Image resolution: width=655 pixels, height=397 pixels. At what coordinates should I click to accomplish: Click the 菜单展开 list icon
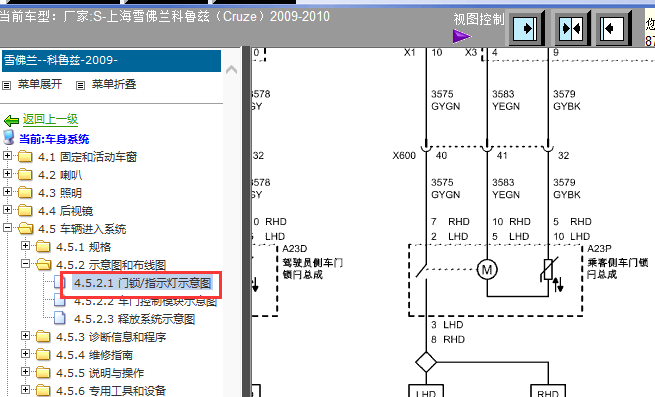pyautogui.click(x=6, y=86)
